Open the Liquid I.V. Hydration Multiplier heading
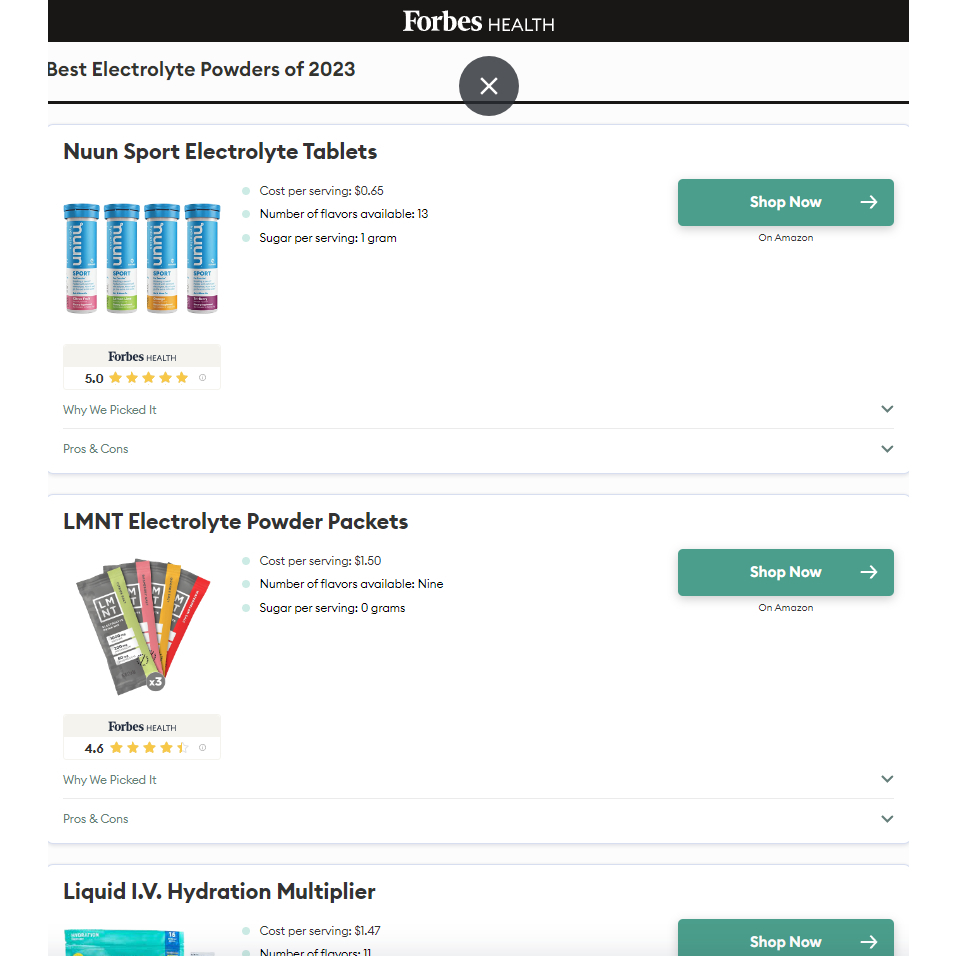 tap(219, 891)
